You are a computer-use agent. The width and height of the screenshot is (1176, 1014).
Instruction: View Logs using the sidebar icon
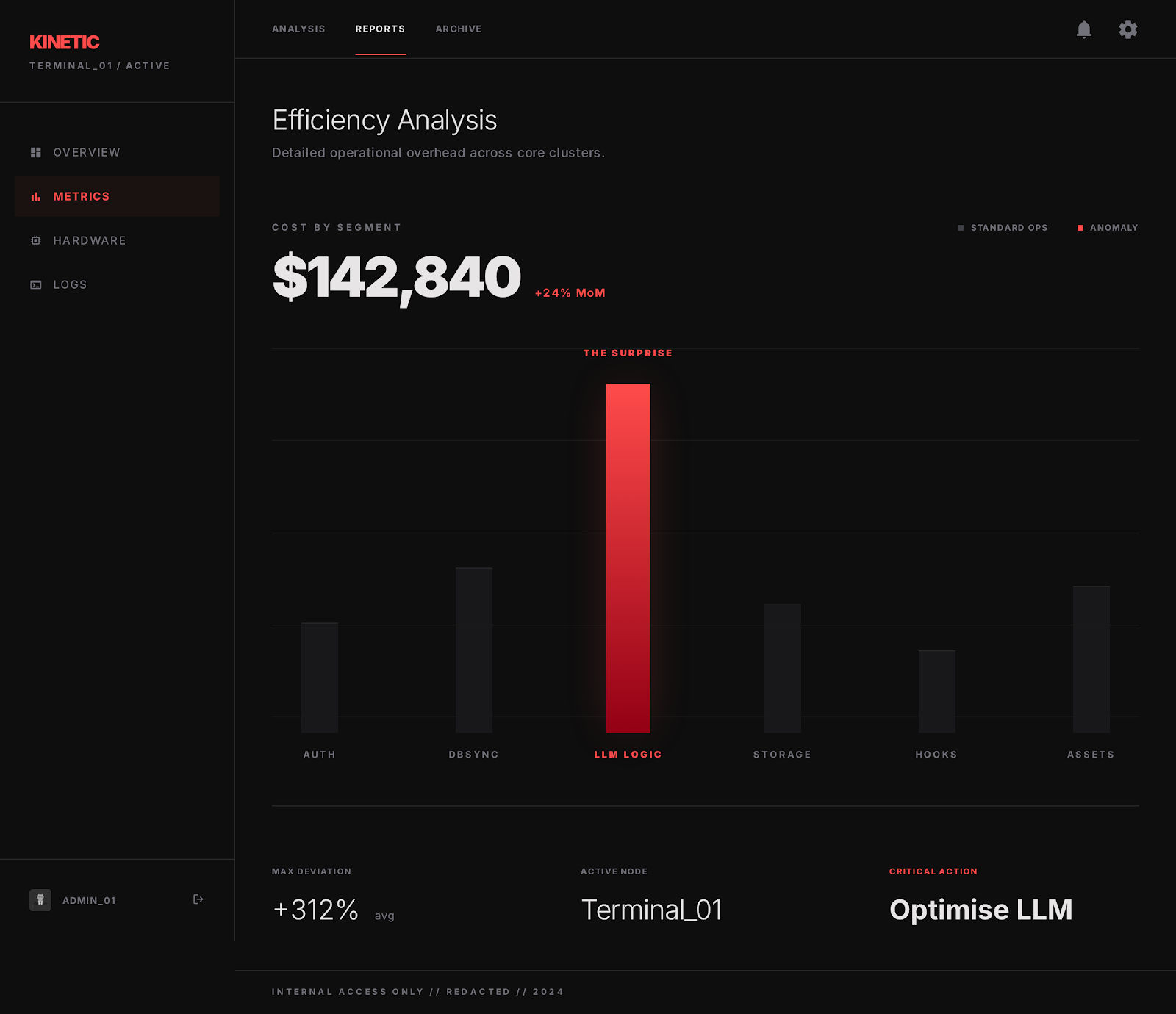point(35,284)
